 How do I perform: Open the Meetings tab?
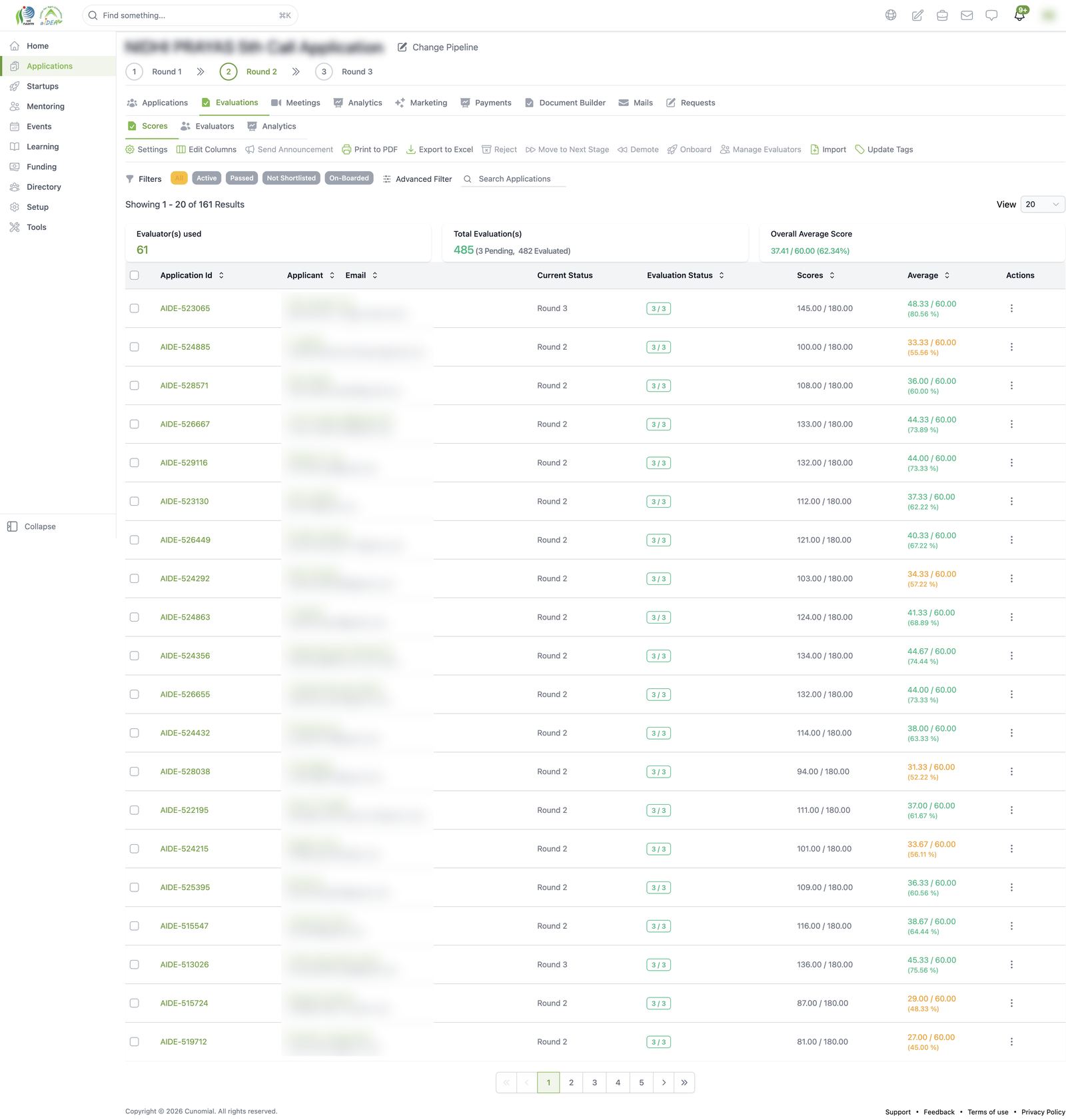tap(296, 103)
